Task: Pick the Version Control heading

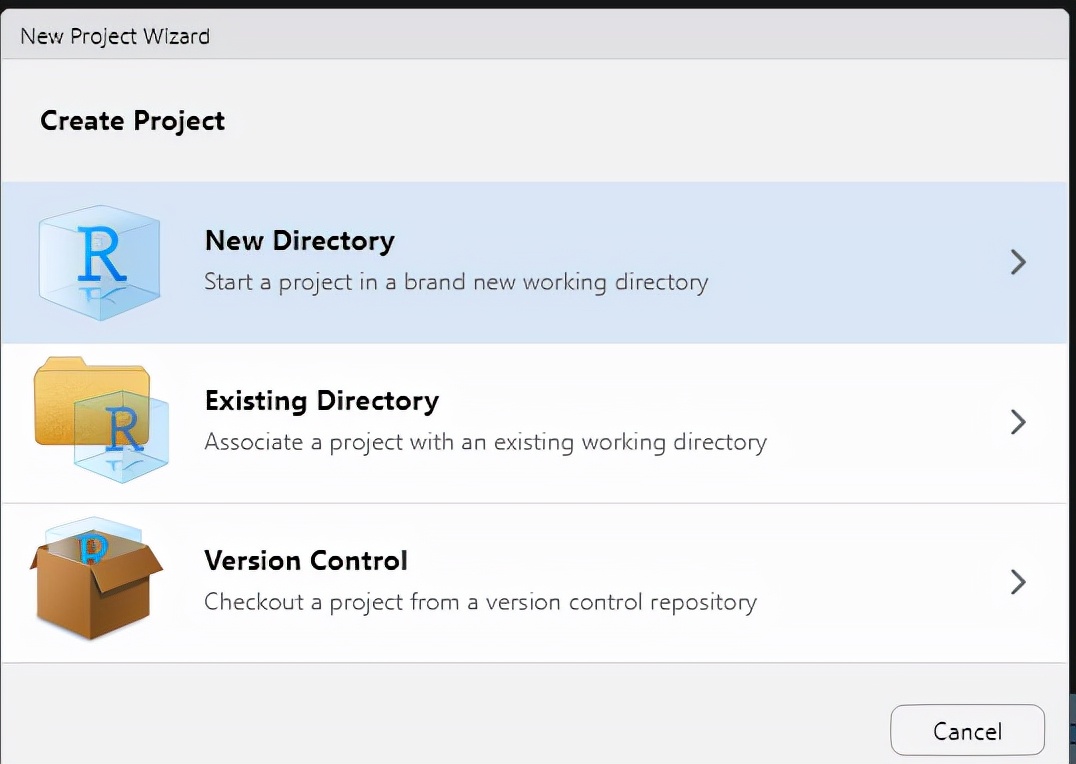Action: pos(305,560)
